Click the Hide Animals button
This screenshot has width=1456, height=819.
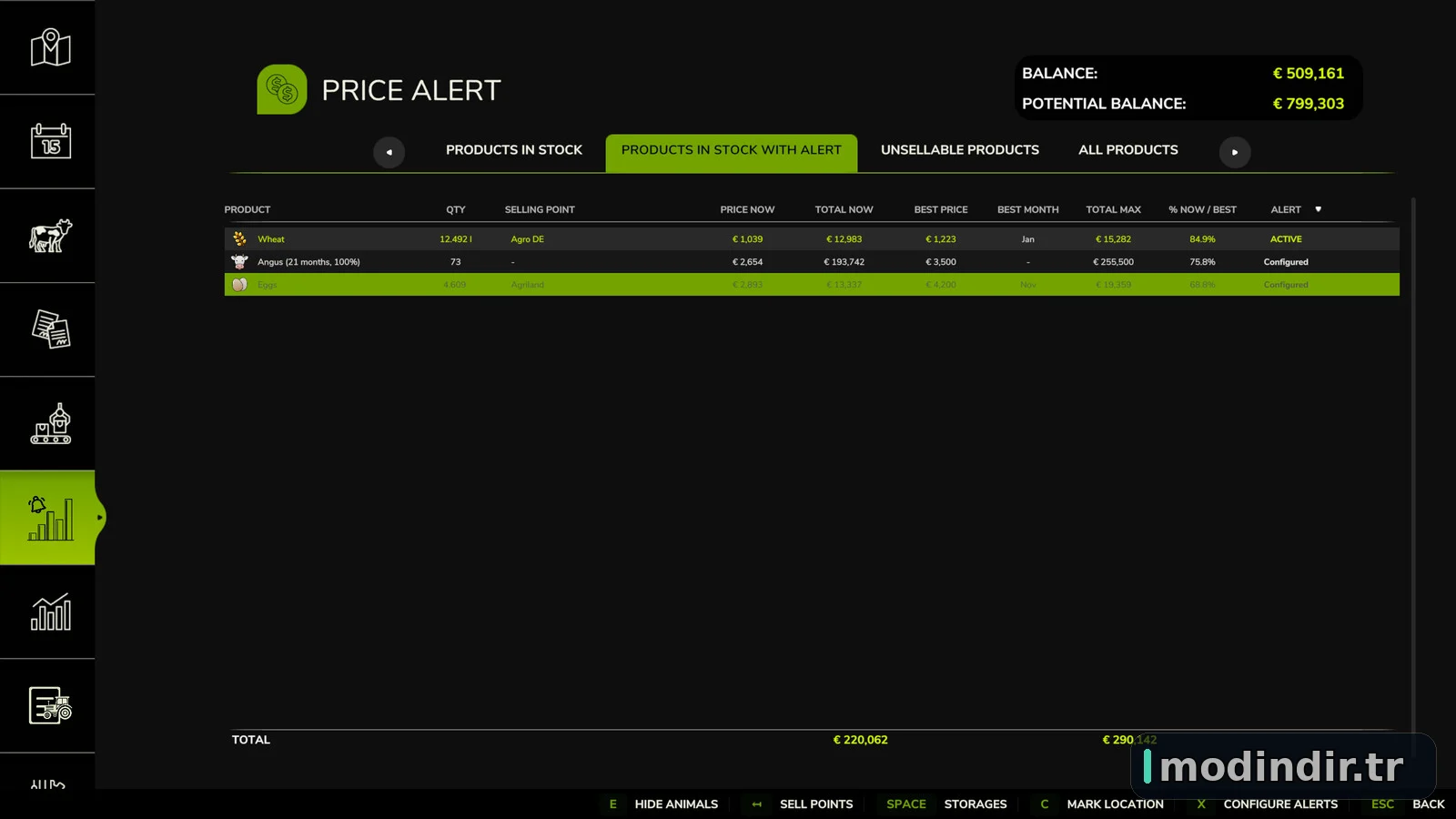(676, 804)
